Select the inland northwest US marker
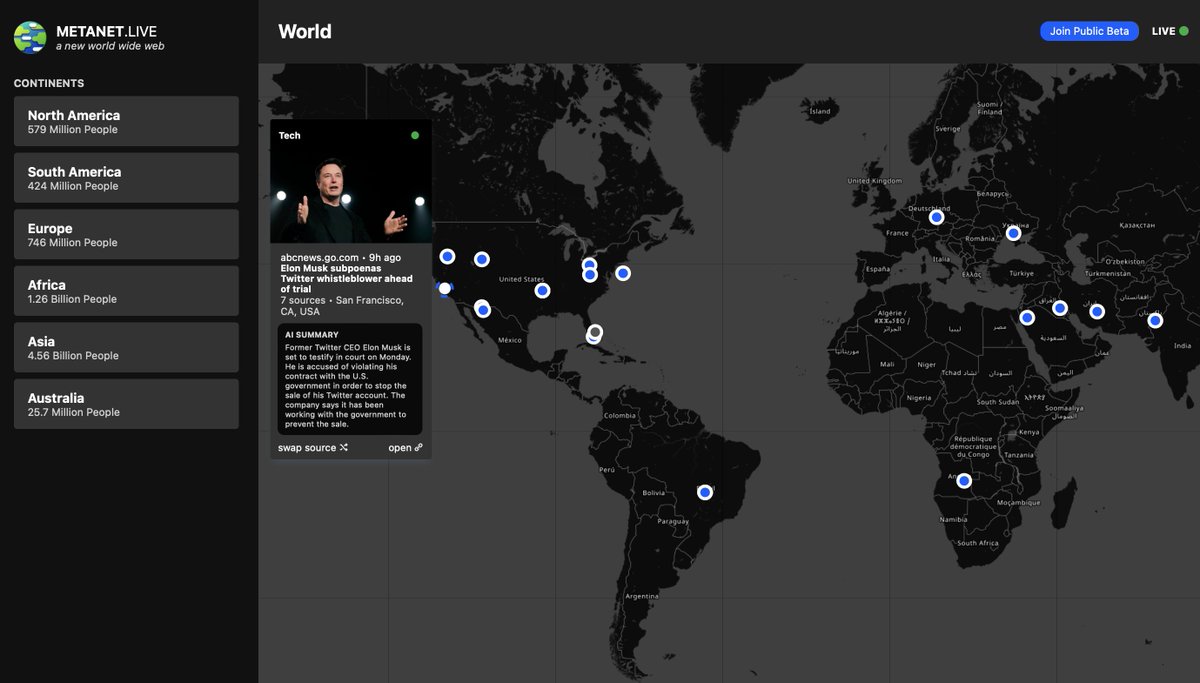 [x=482, y=260]
